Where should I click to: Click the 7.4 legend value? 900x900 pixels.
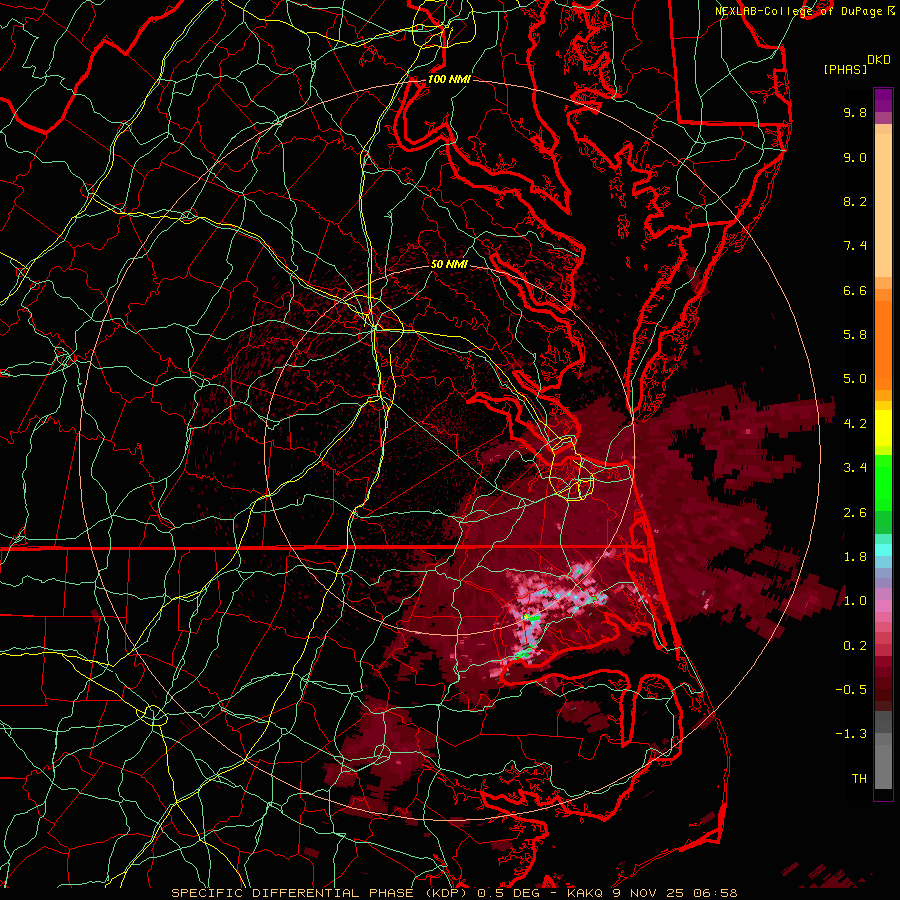click(x=855, y=246)
